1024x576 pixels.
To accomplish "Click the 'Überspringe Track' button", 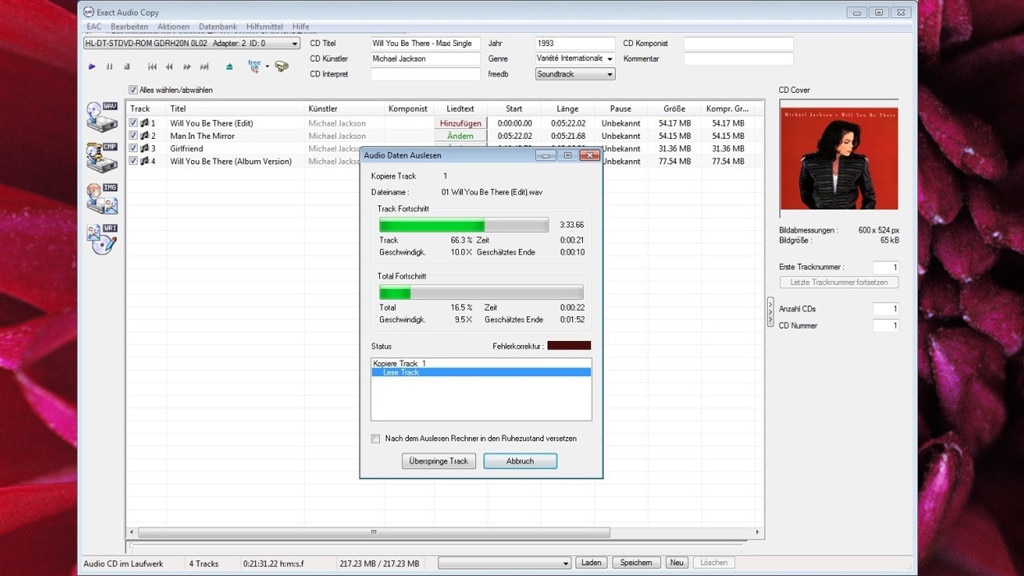I will pyautogui.click(x=439, y=461).
